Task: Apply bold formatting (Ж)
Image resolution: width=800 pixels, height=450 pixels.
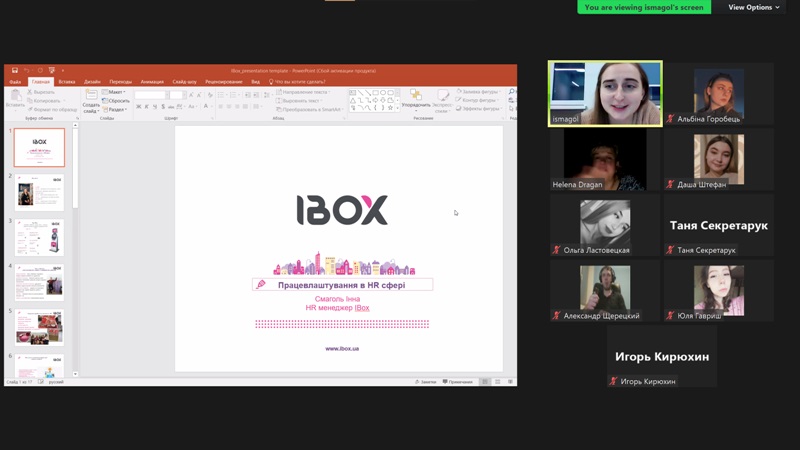Action: [138, 107]
